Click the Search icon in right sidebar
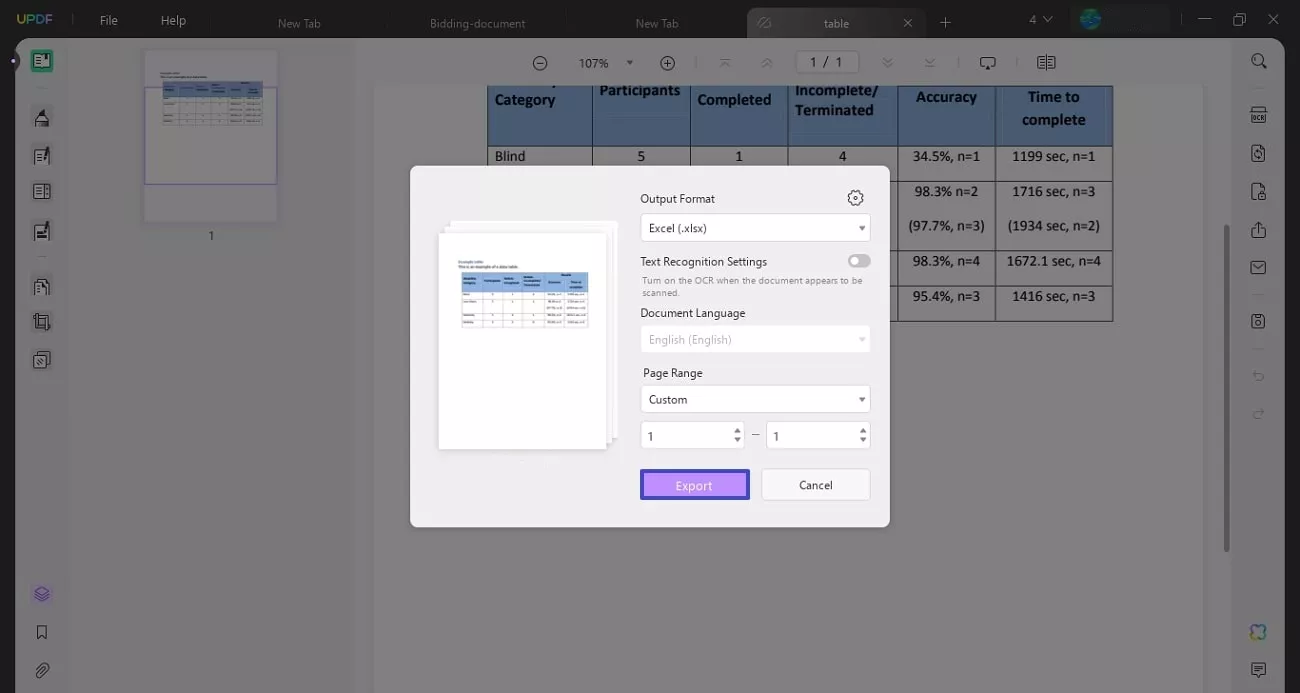This screenshot has width=1300, height=693. (1258, 60)
